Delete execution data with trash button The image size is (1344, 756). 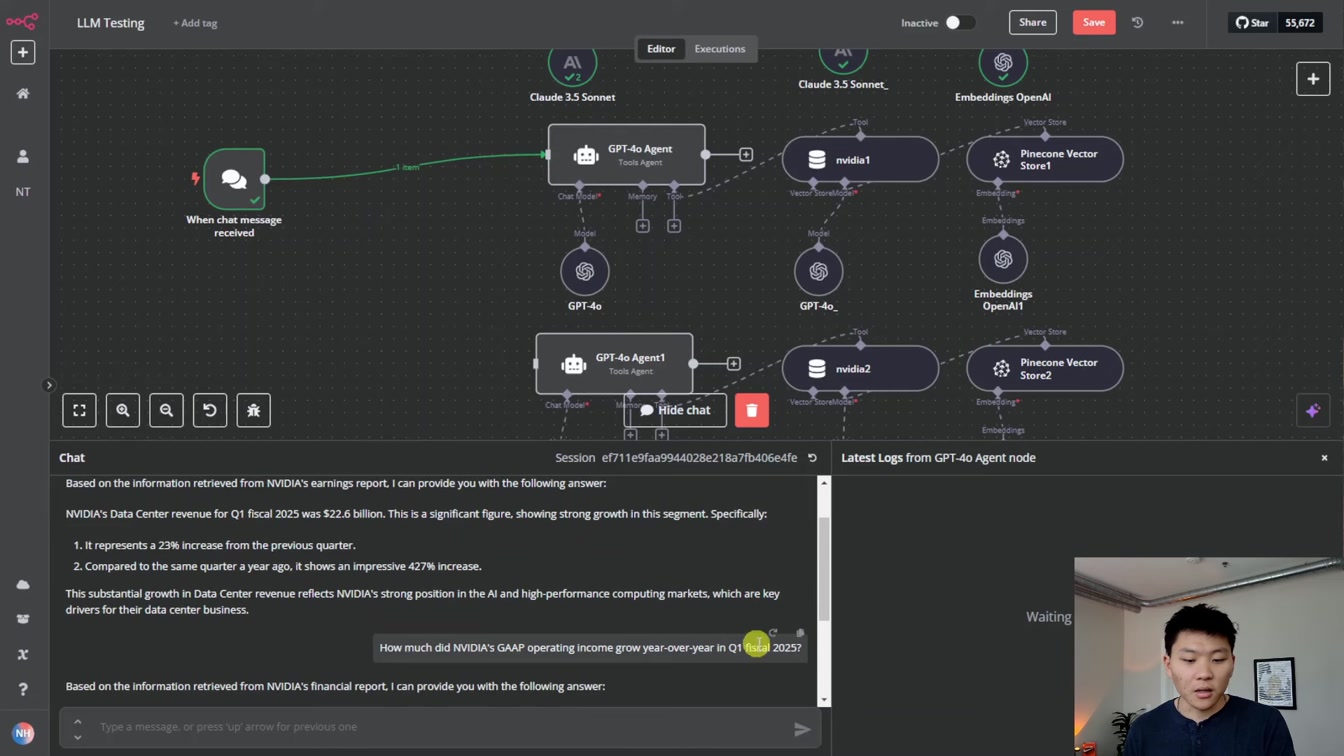pos(752,410)
